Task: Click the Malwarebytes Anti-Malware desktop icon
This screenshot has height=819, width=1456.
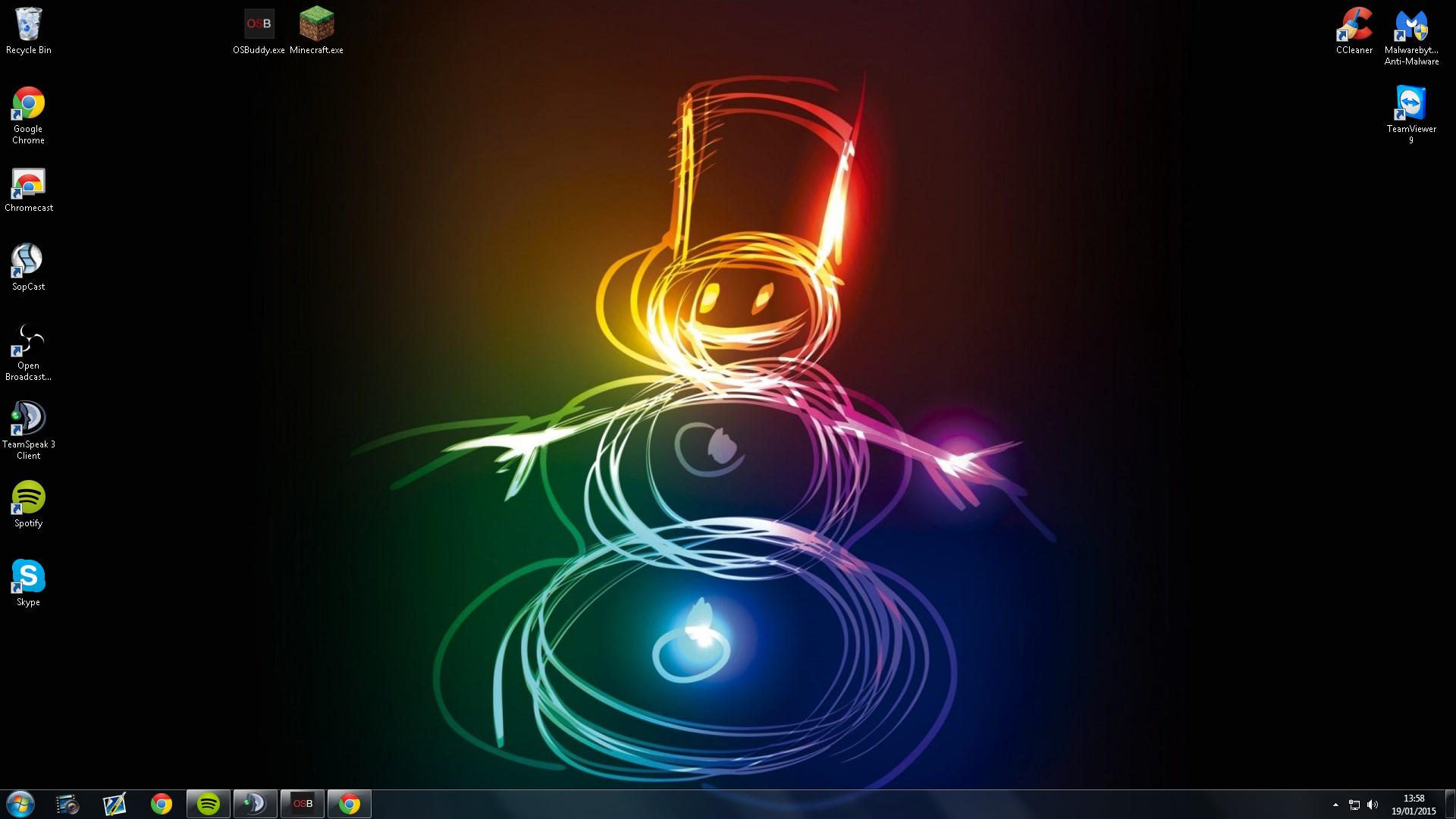Action: (x=1410, y=26)
